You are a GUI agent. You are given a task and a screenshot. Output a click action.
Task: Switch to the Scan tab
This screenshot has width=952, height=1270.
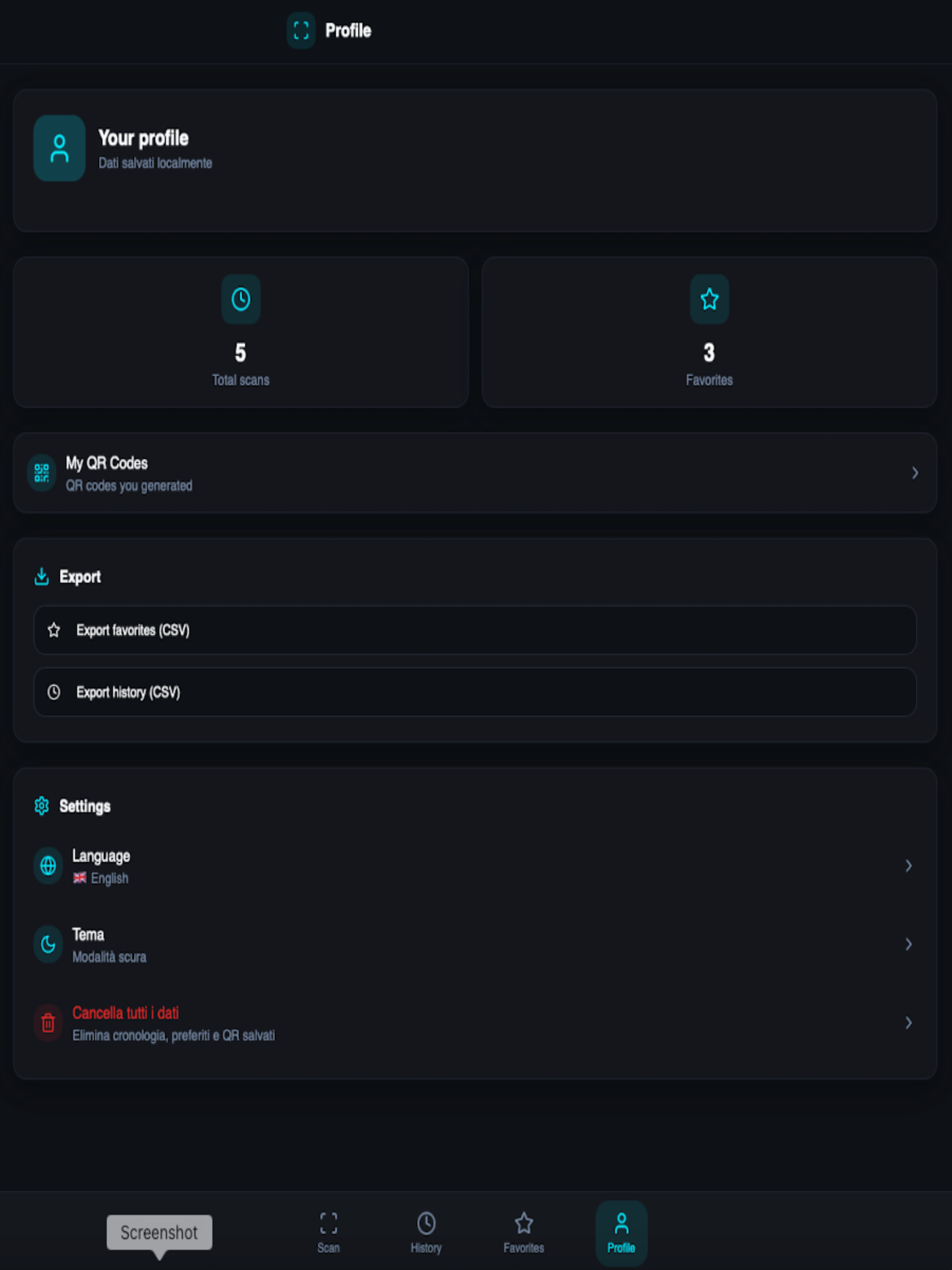[329, 1232]
